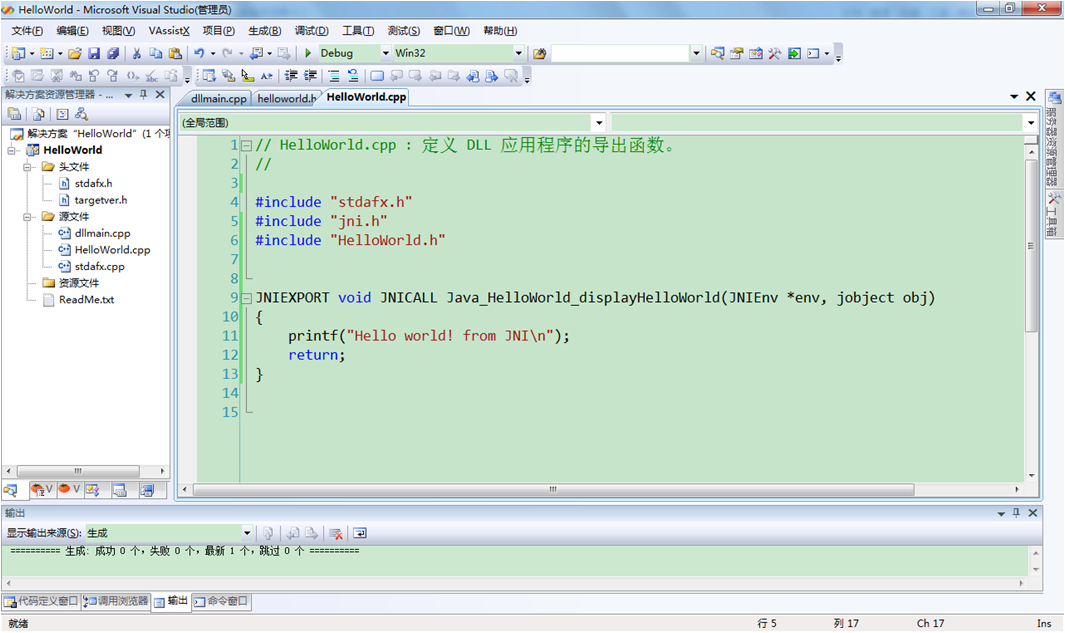Collapse the 头文件 folder
This screenshot has height=633, width=1065.
[x=27, y=167]
